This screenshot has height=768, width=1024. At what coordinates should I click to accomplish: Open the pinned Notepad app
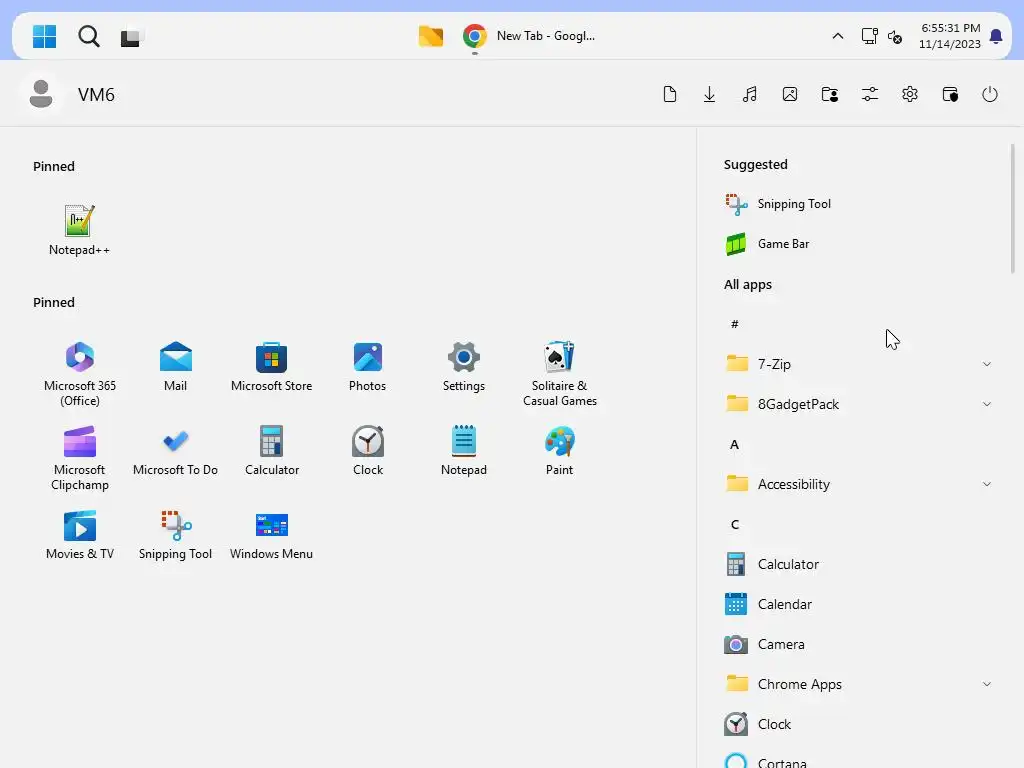[x=464, y=451]
